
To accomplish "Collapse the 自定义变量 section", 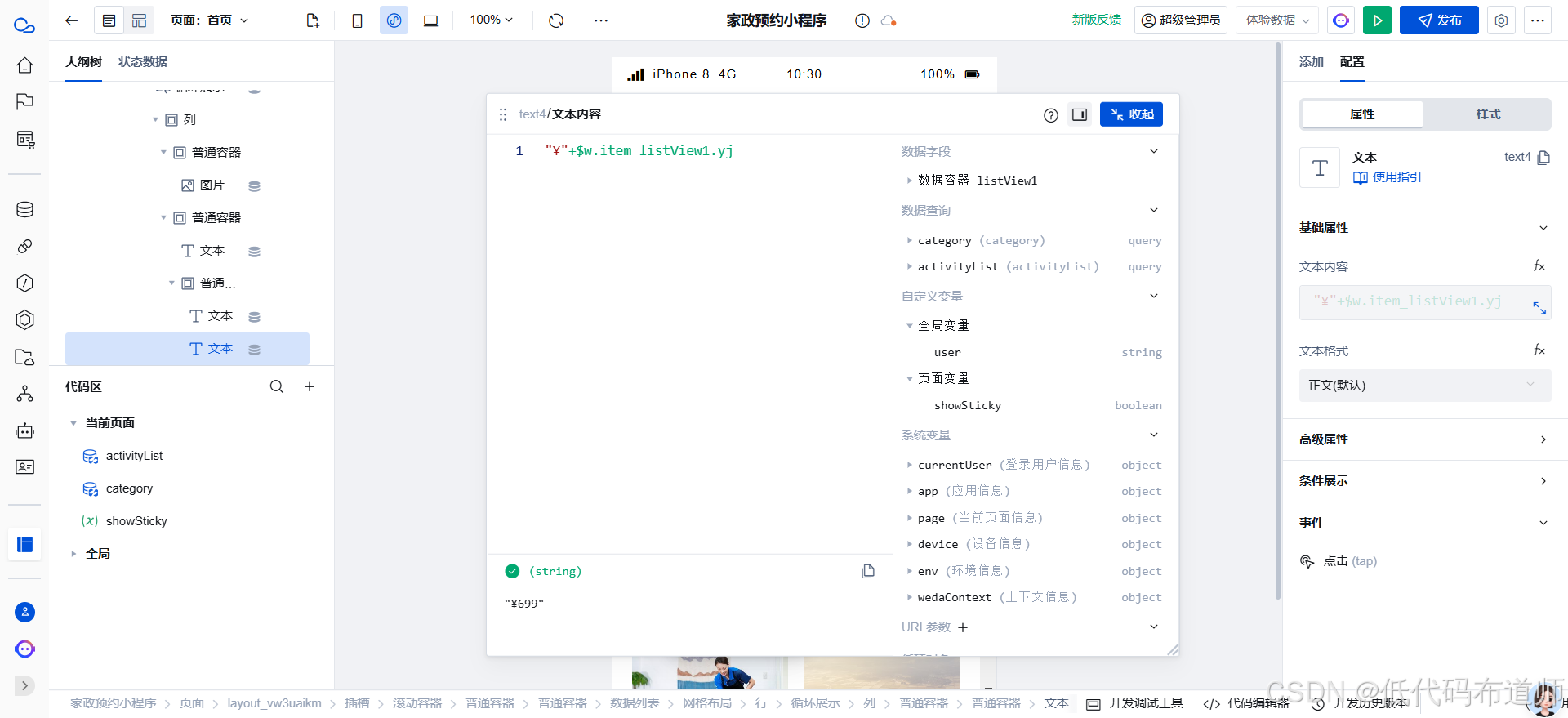I will click(1154, 296).
